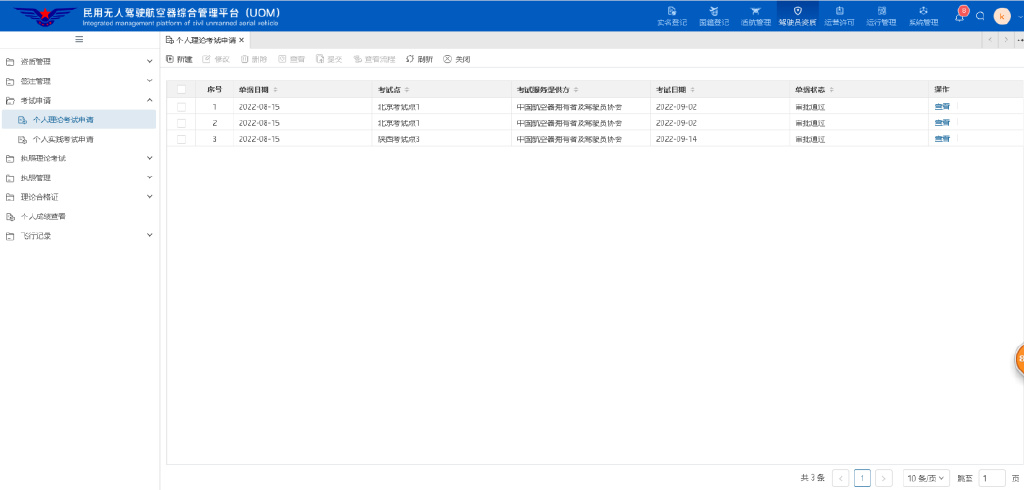The width and height of the screenshot is (1024, 490).
Task: Open the chat message bubble icon
Action: click(980, 16)
